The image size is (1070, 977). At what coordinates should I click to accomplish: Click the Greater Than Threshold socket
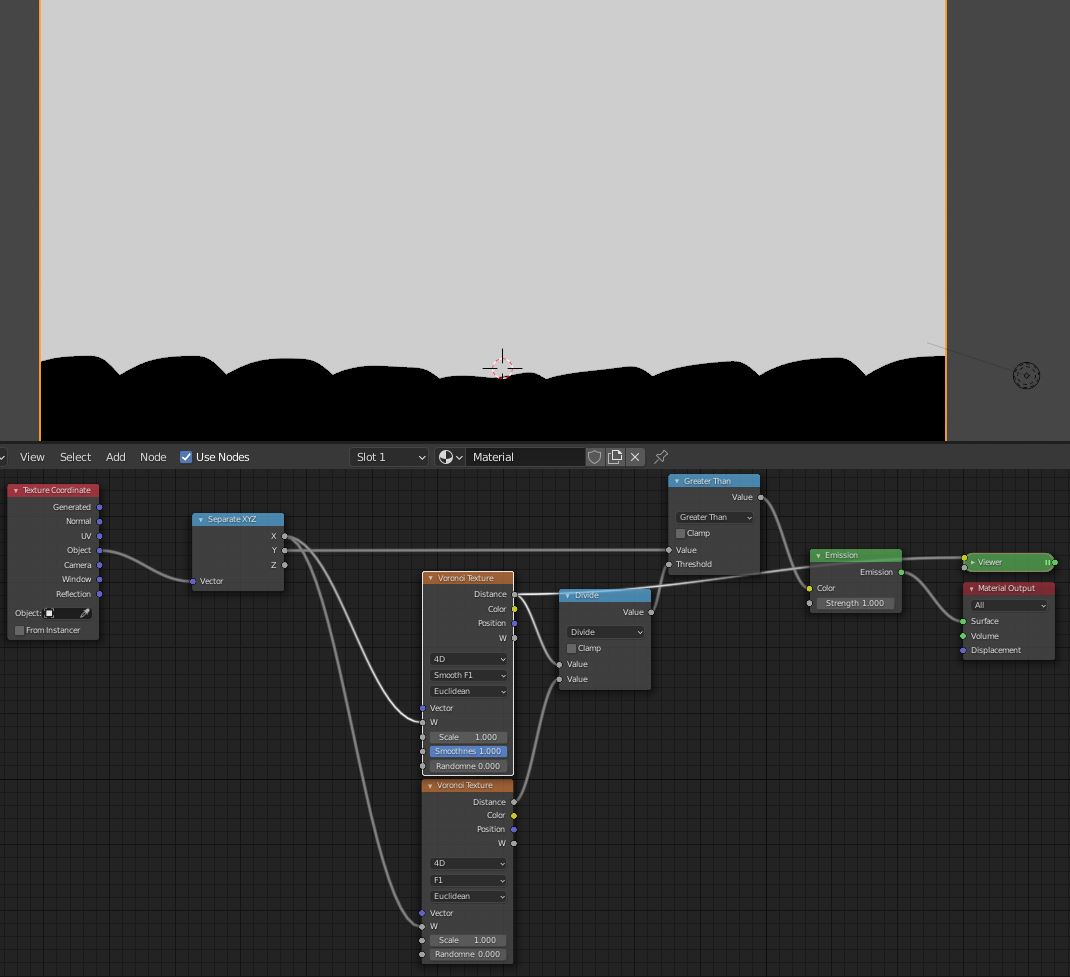(669, 564)
